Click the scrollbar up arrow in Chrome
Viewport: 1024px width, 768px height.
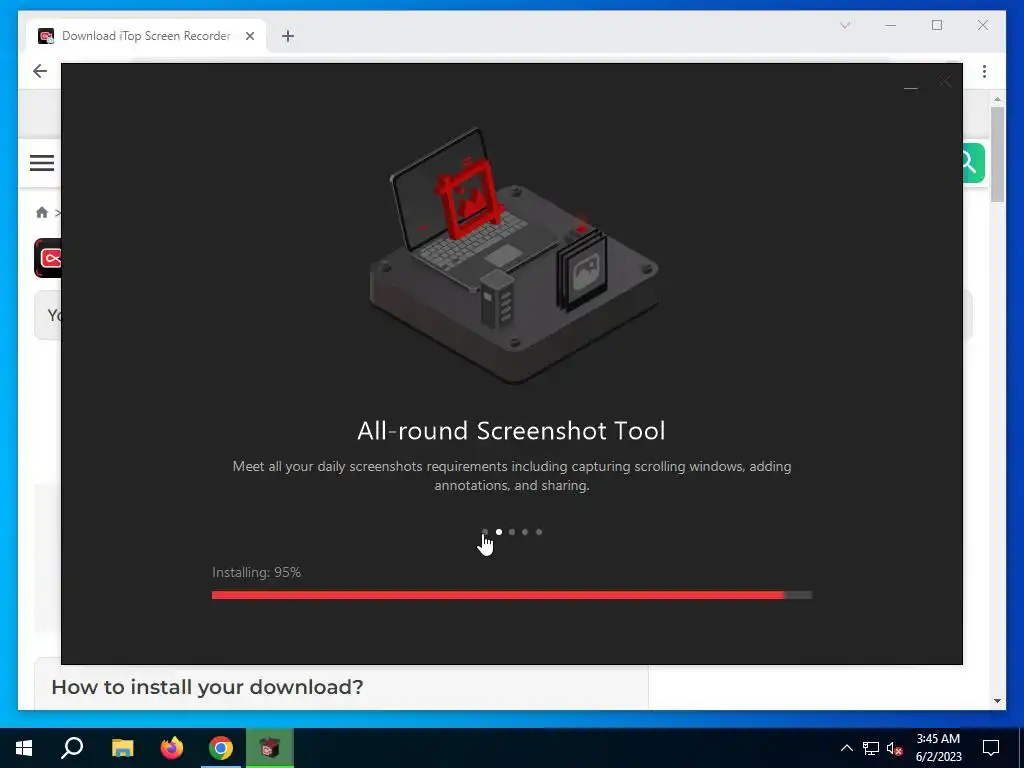tap(997, 99)
